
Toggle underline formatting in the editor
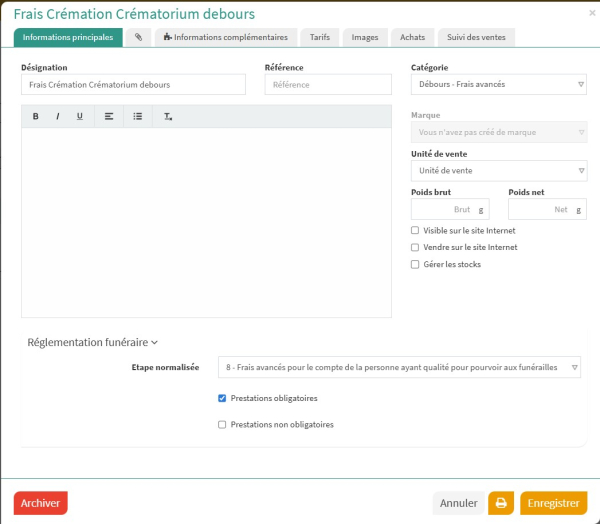[80, 116]
